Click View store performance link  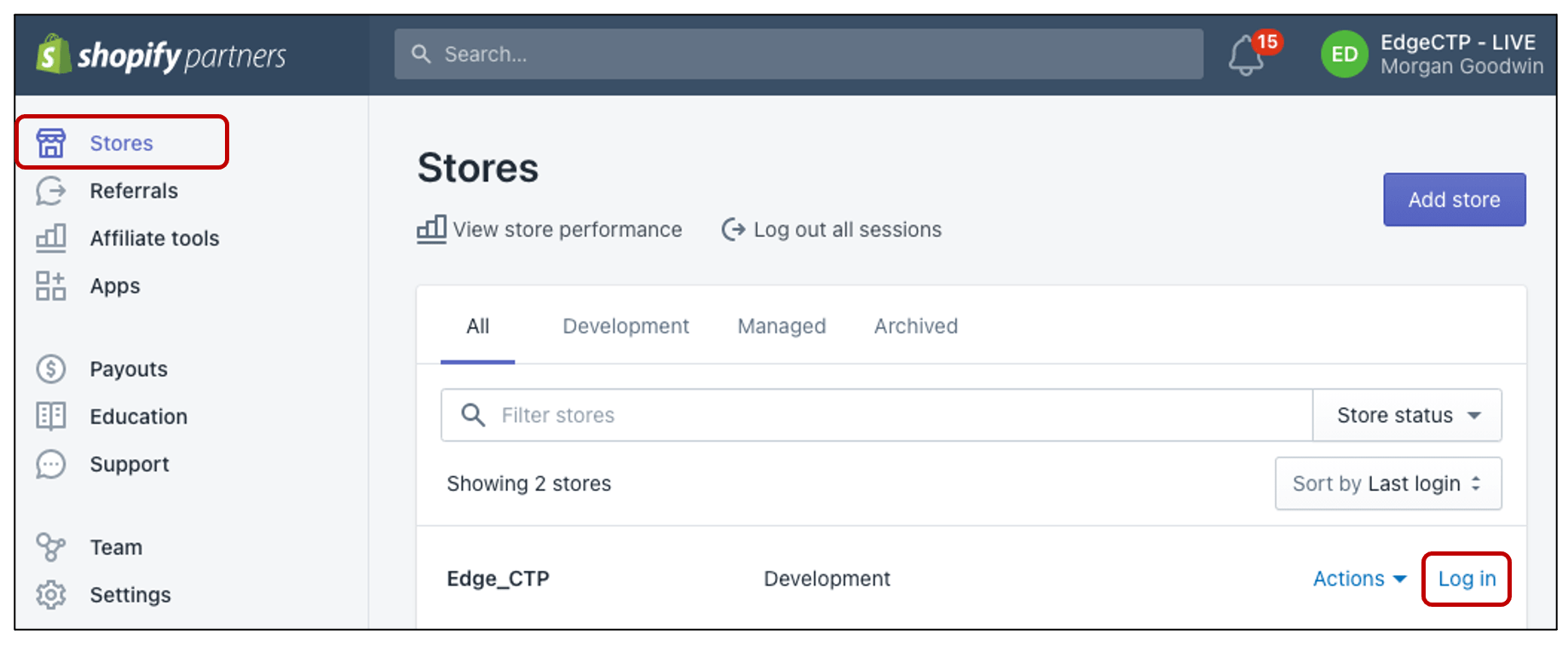coord(568,229)
